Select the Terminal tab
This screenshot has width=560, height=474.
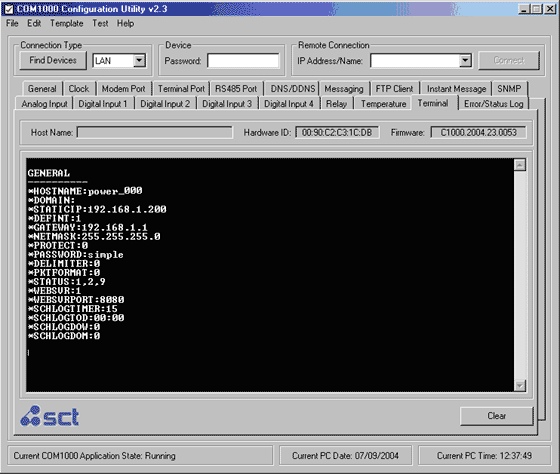[x=433, y=103]
